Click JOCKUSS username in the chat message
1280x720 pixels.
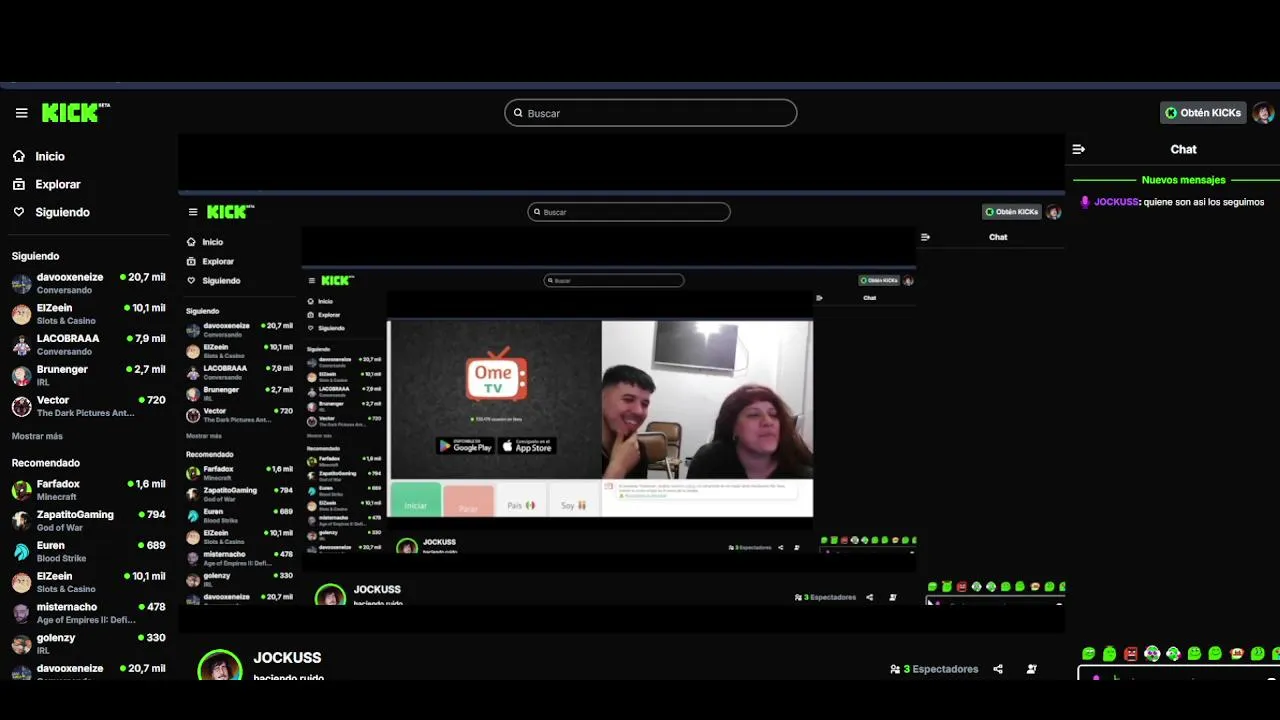click(x=1116, y=202)
